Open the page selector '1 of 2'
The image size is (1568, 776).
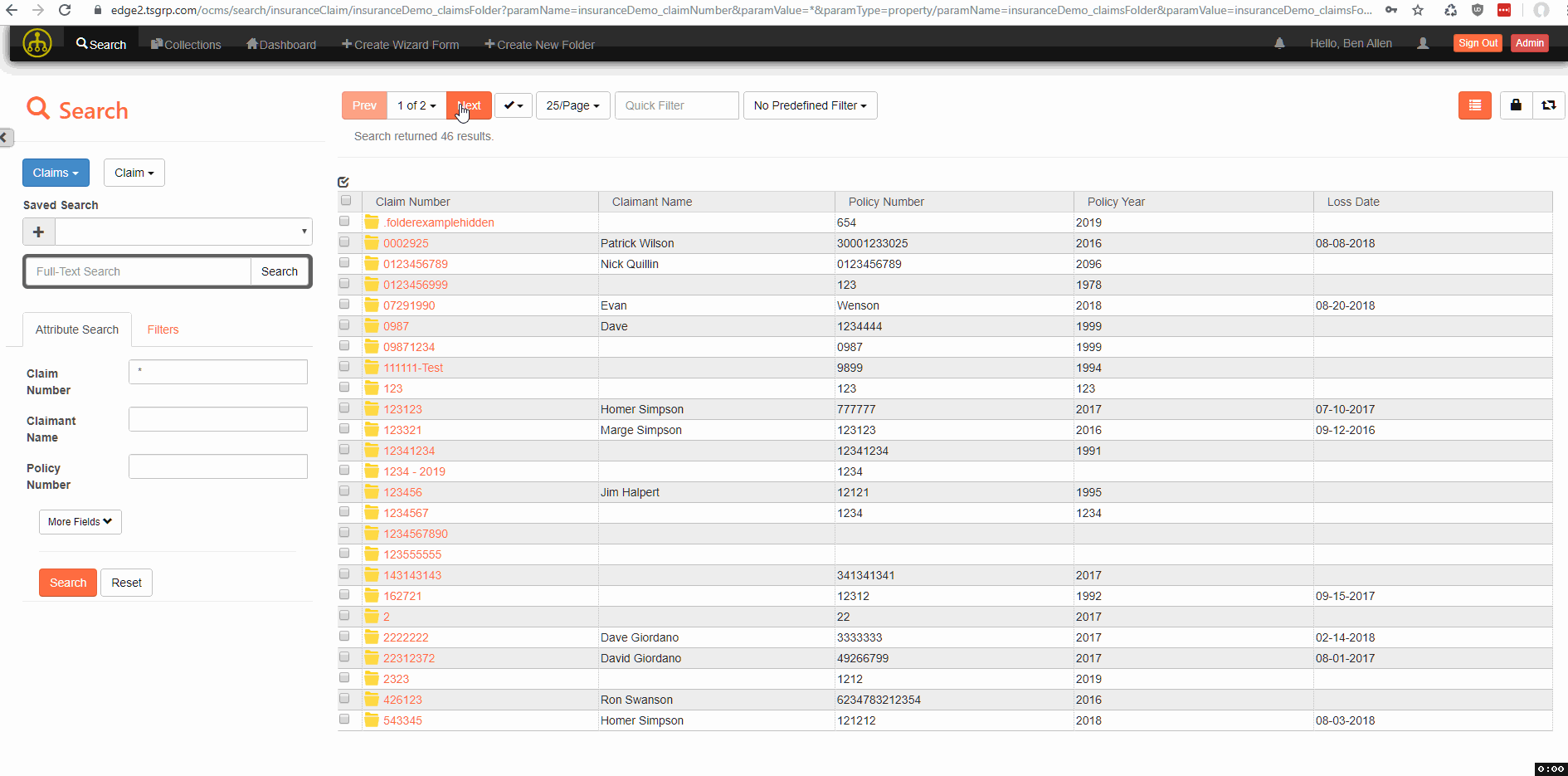coord(416,105)
